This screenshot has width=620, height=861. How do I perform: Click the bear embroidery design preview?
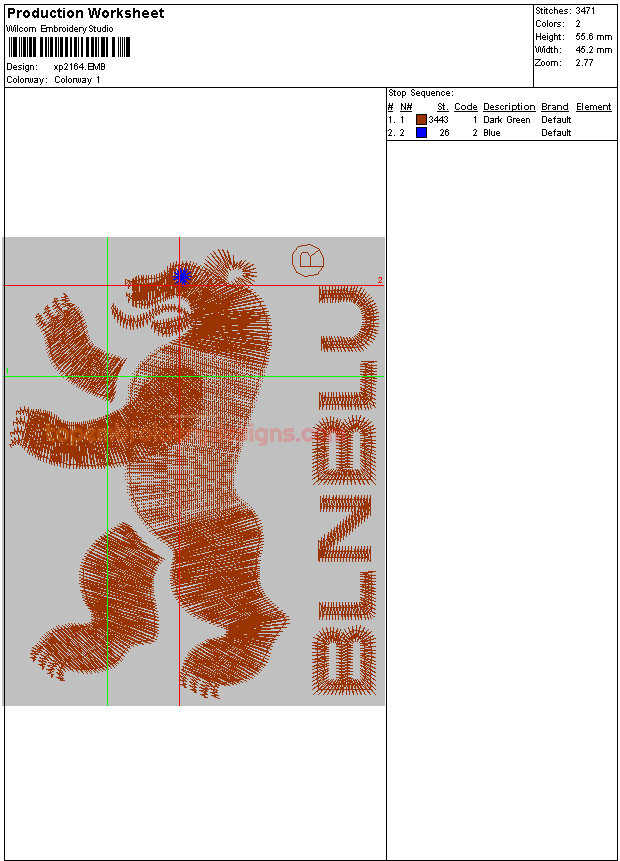194,471
